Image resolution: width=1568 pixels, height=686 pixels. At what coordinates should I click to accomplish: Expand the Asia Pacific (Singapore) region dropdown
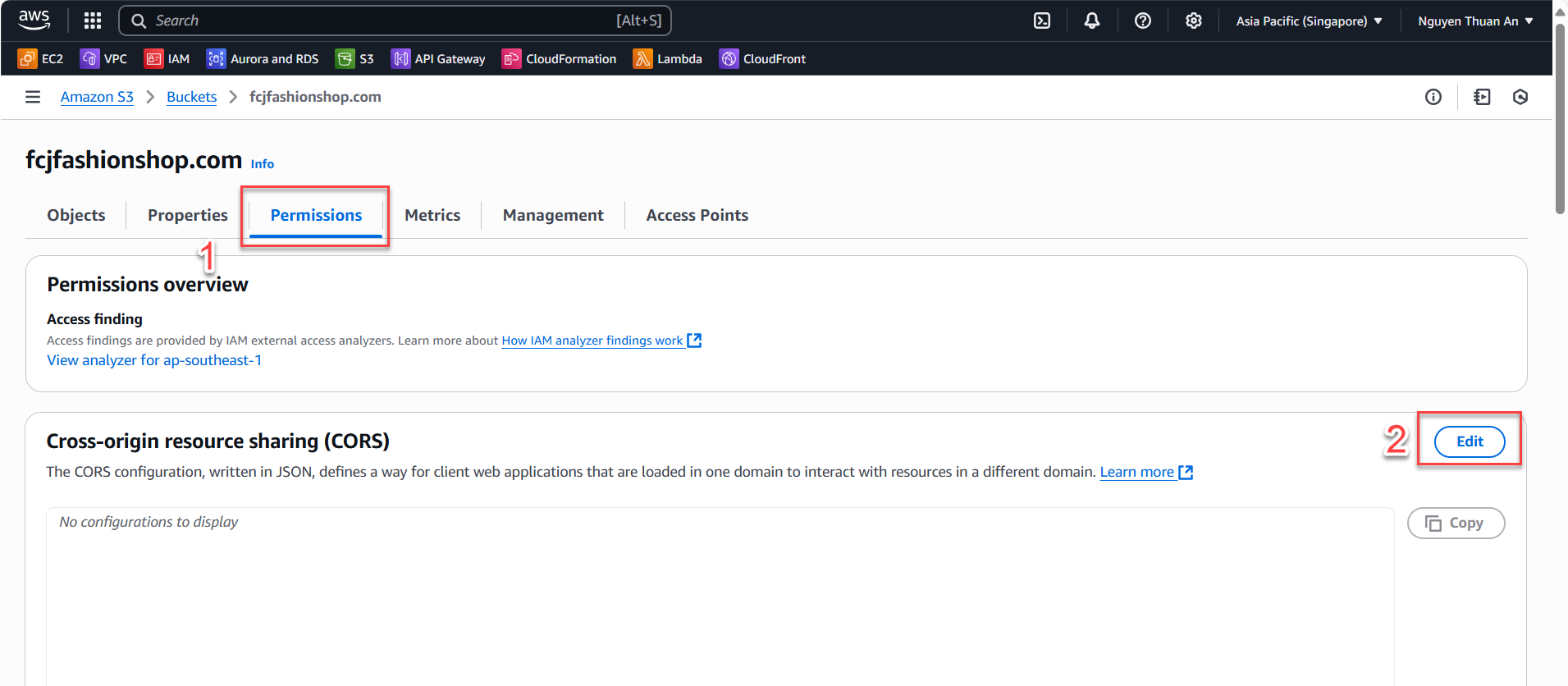tap(1309, 21)
